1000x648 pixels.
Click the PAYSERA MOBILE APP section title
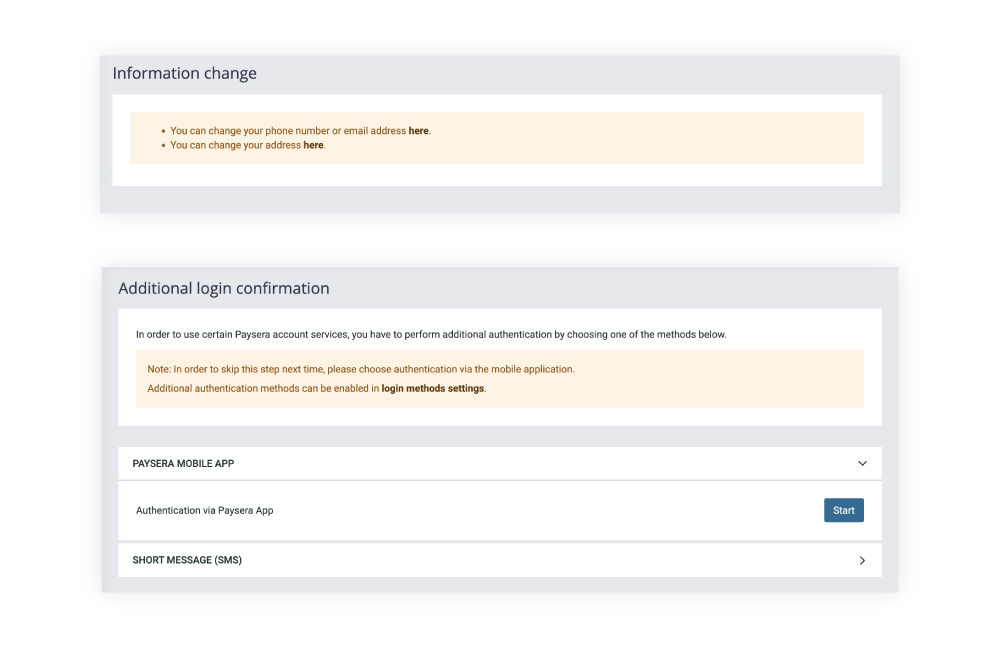click(183, 464)
